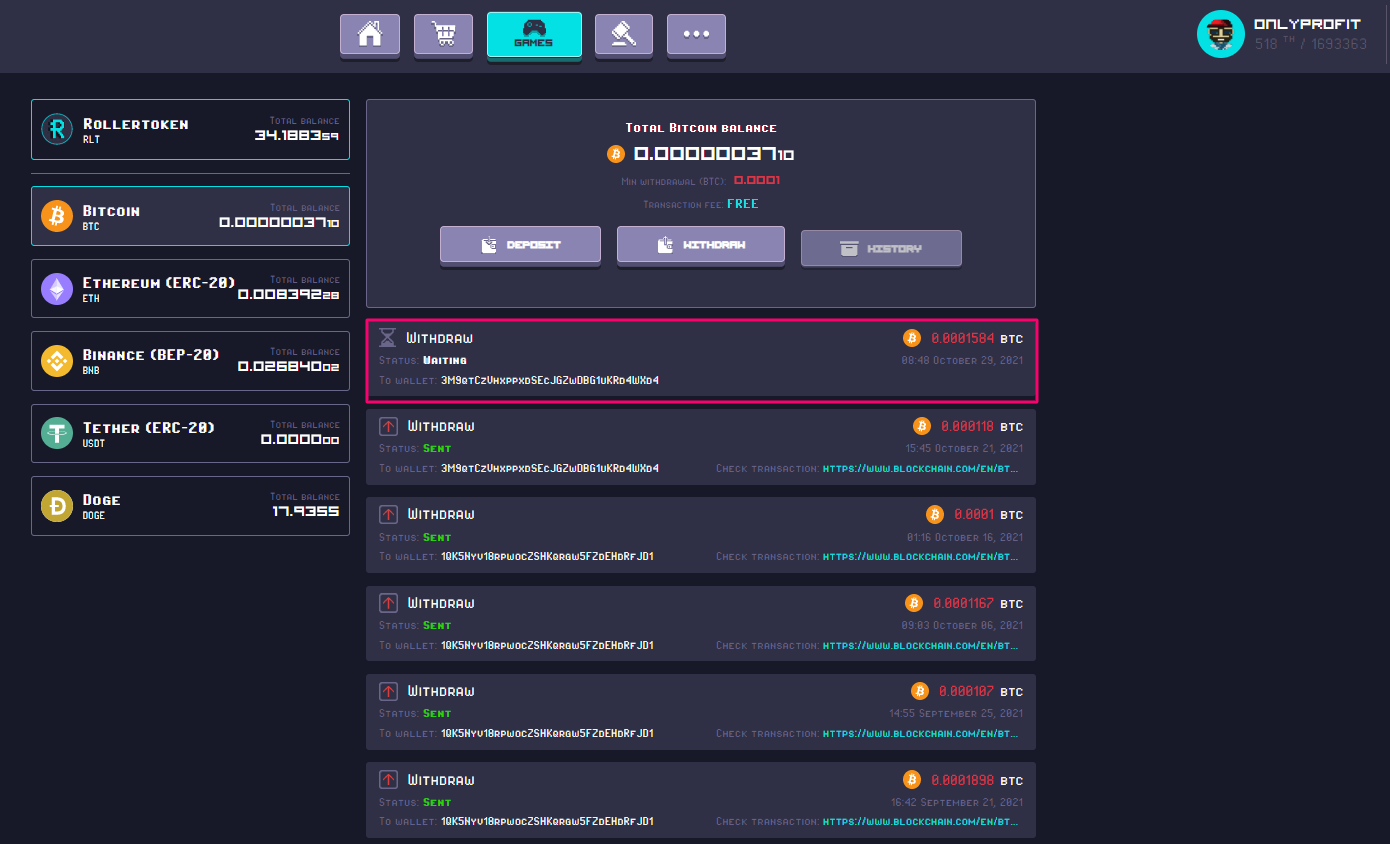Click the Deposit button

520,244
